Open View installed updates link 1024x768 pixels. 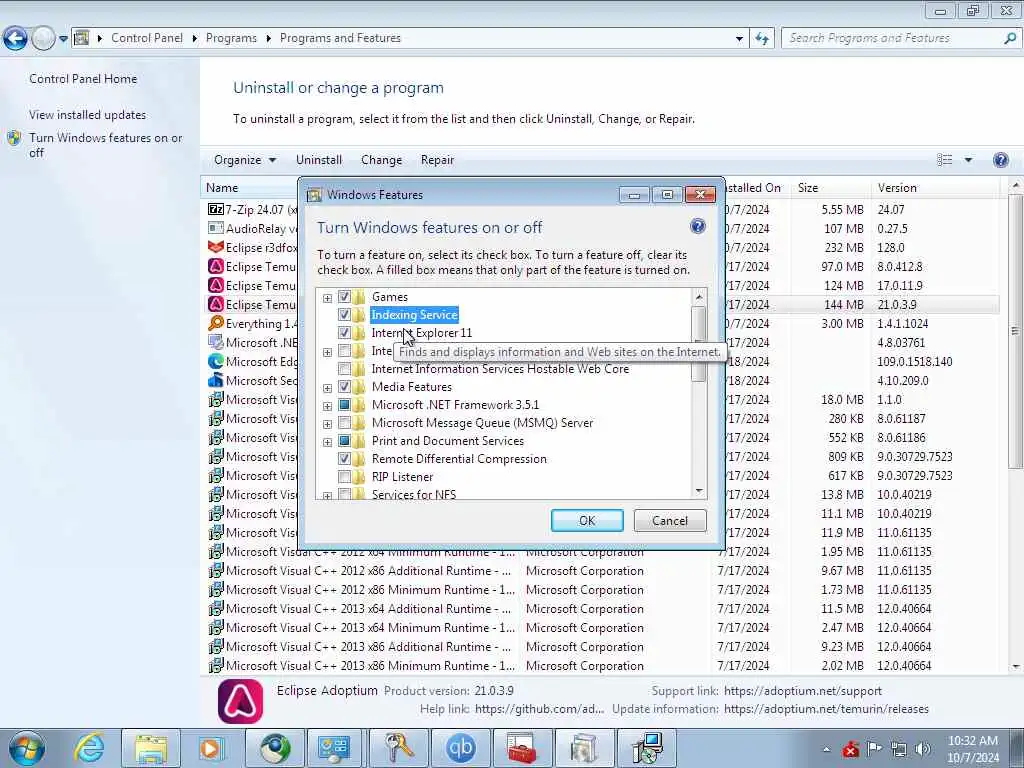(x=88, y=115)
